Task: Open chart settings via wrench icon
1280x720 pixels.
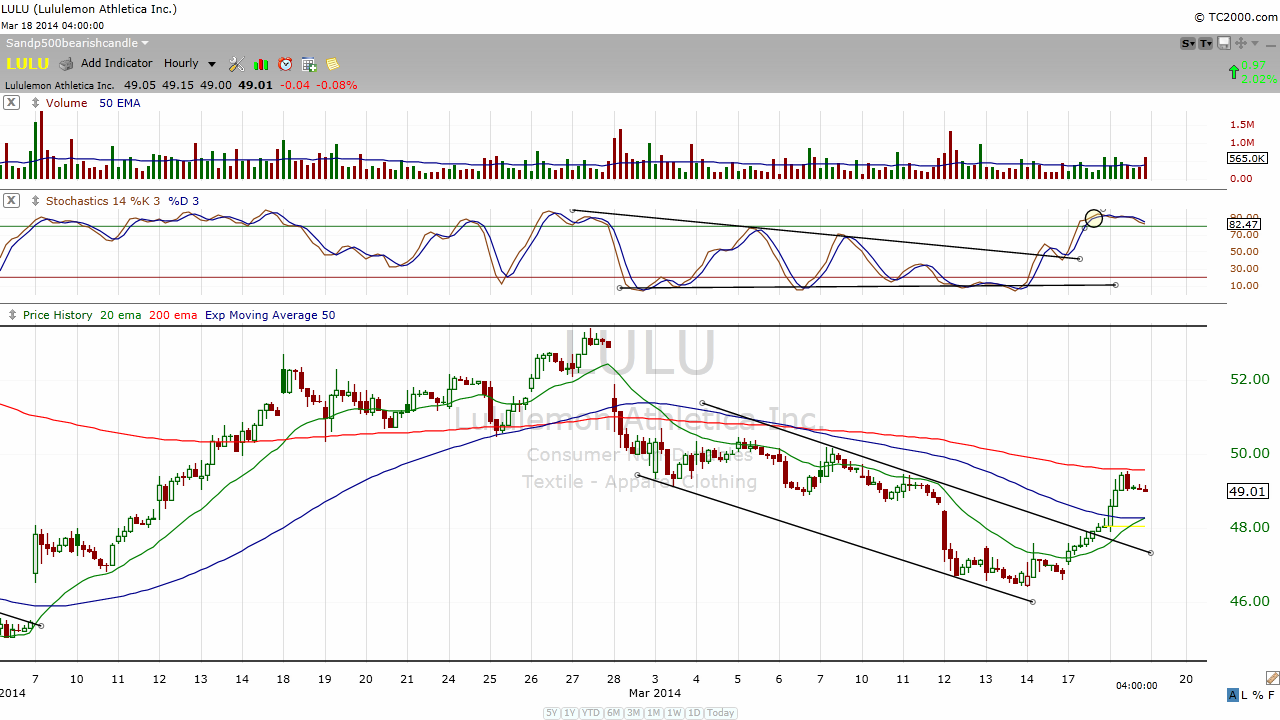Action: click(x=236, y=64)
